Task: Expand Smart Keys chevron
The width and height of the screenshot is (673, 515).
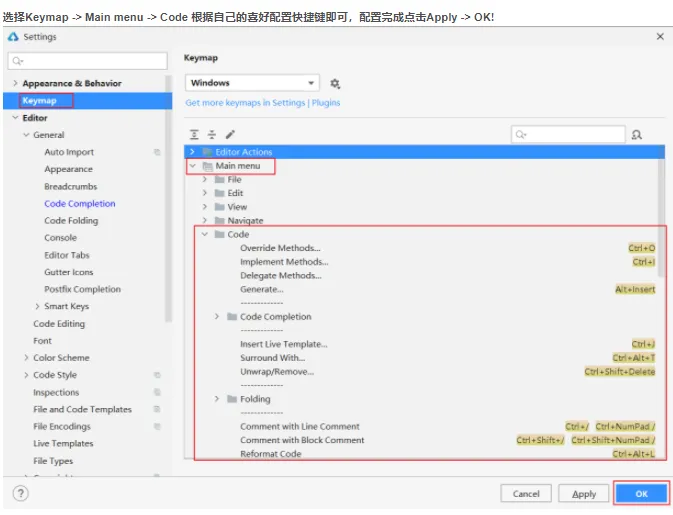Action: [x=37, y=306]
